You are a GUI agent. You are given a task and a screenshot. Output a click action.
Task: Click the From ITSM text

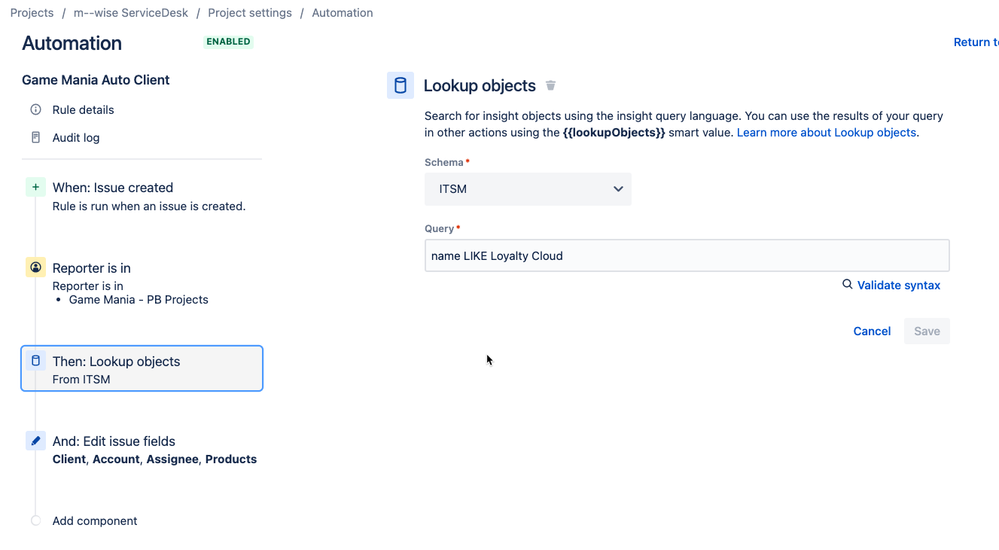[x=81, y=379]
